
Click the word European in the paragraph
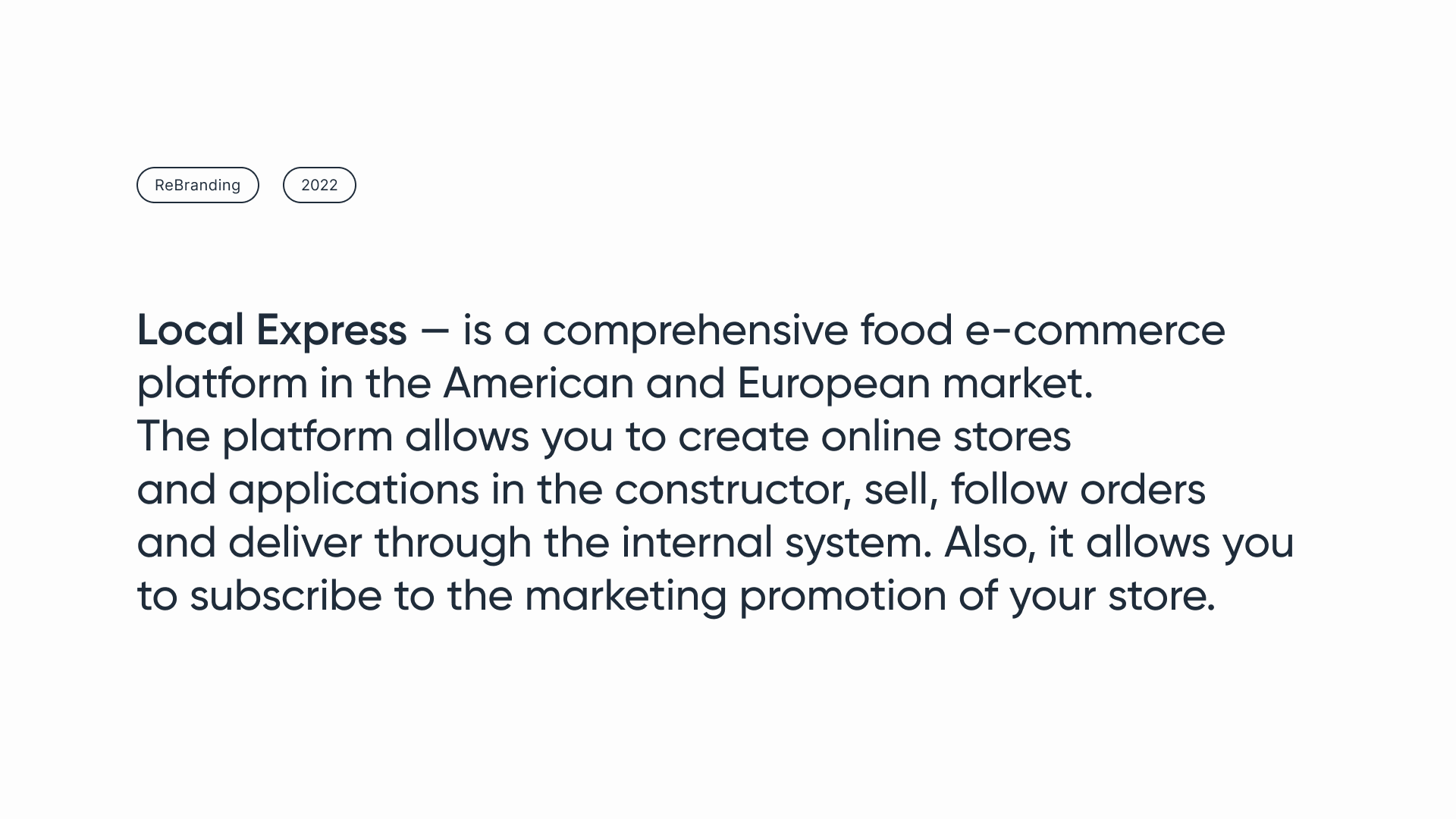click(833, 384)
